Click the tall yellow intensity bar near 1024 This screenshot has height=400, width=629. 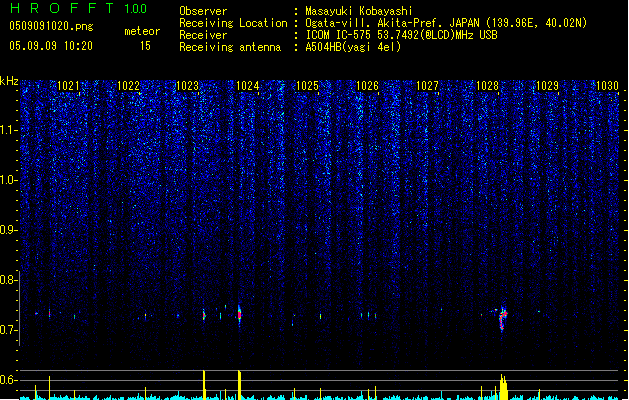click(239, 385)
